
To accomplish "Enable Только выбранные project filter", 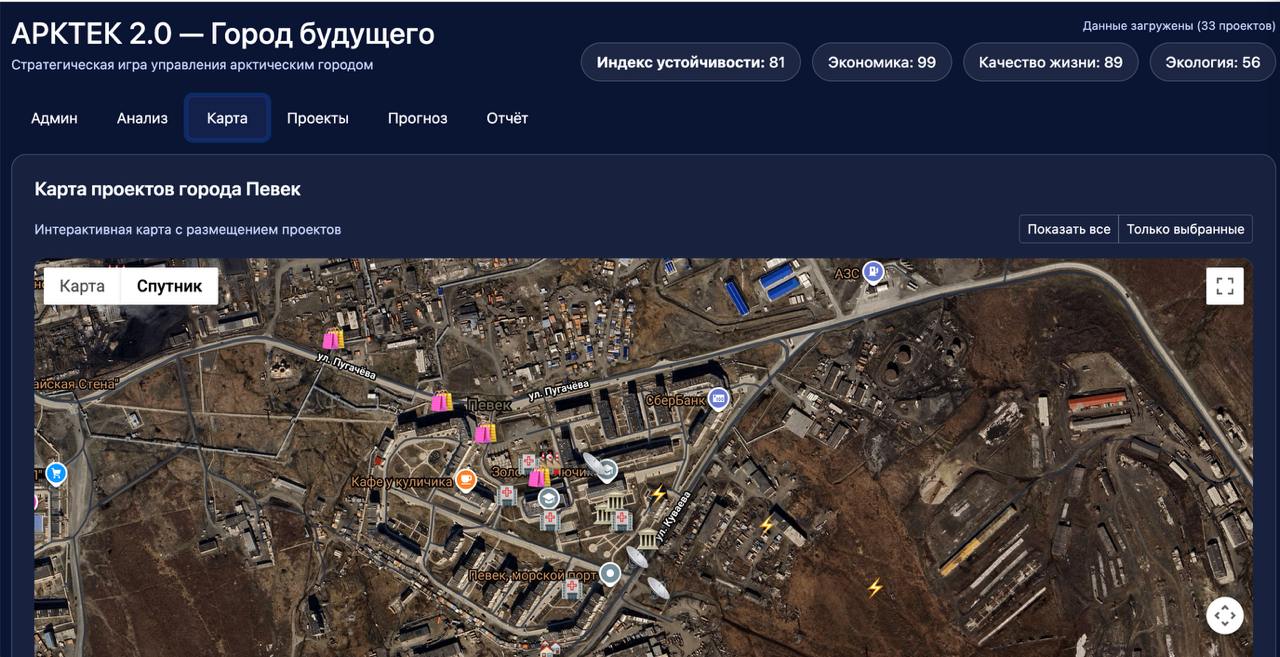I will (x=1185, y=229).
